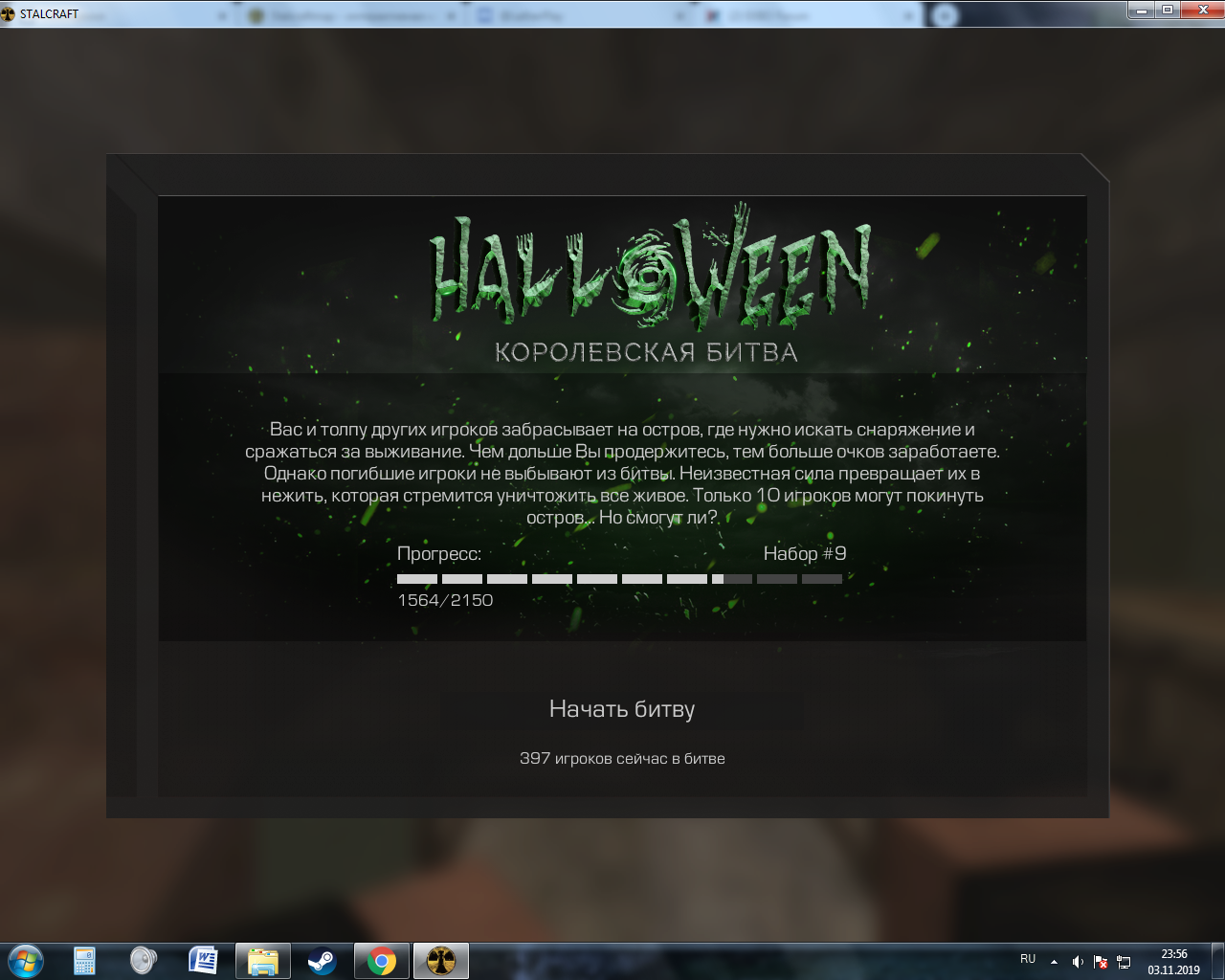Click the КОРОЛЕВСКАЯ БИТВА heading
Image resolution: width=1225 pixels, height=980 pixels.
click(646, 353)
